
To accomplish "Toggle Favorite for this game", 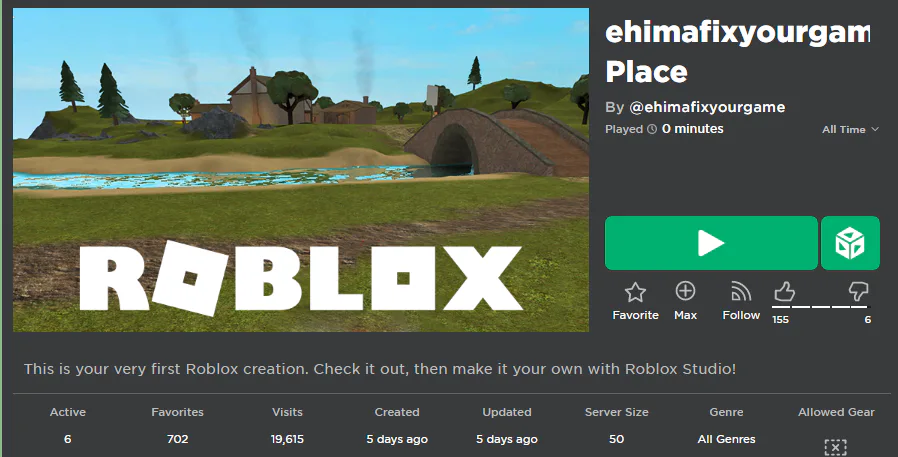I will point(635,301).
